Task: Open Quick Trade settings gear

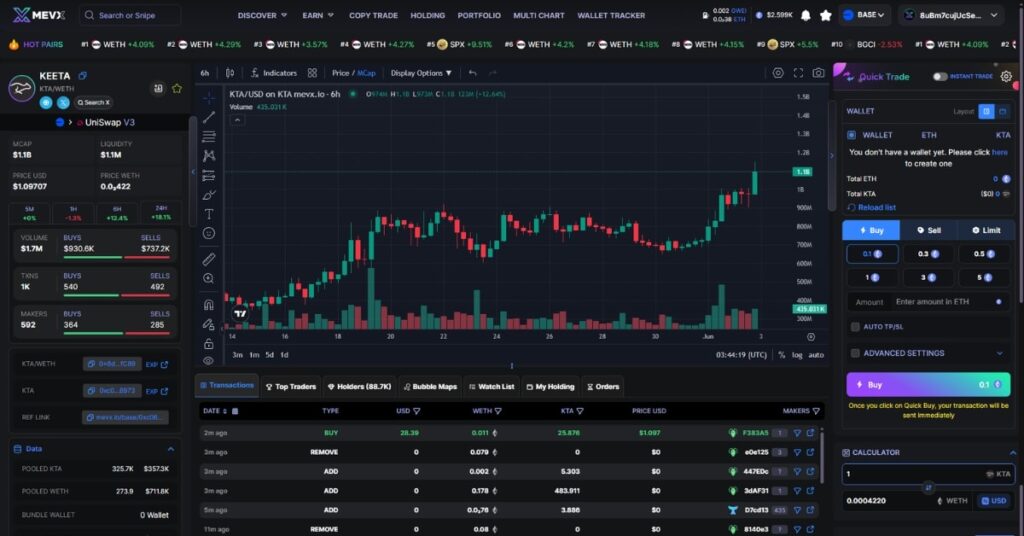Action: pyautogui.click(x=1006, y=76)
